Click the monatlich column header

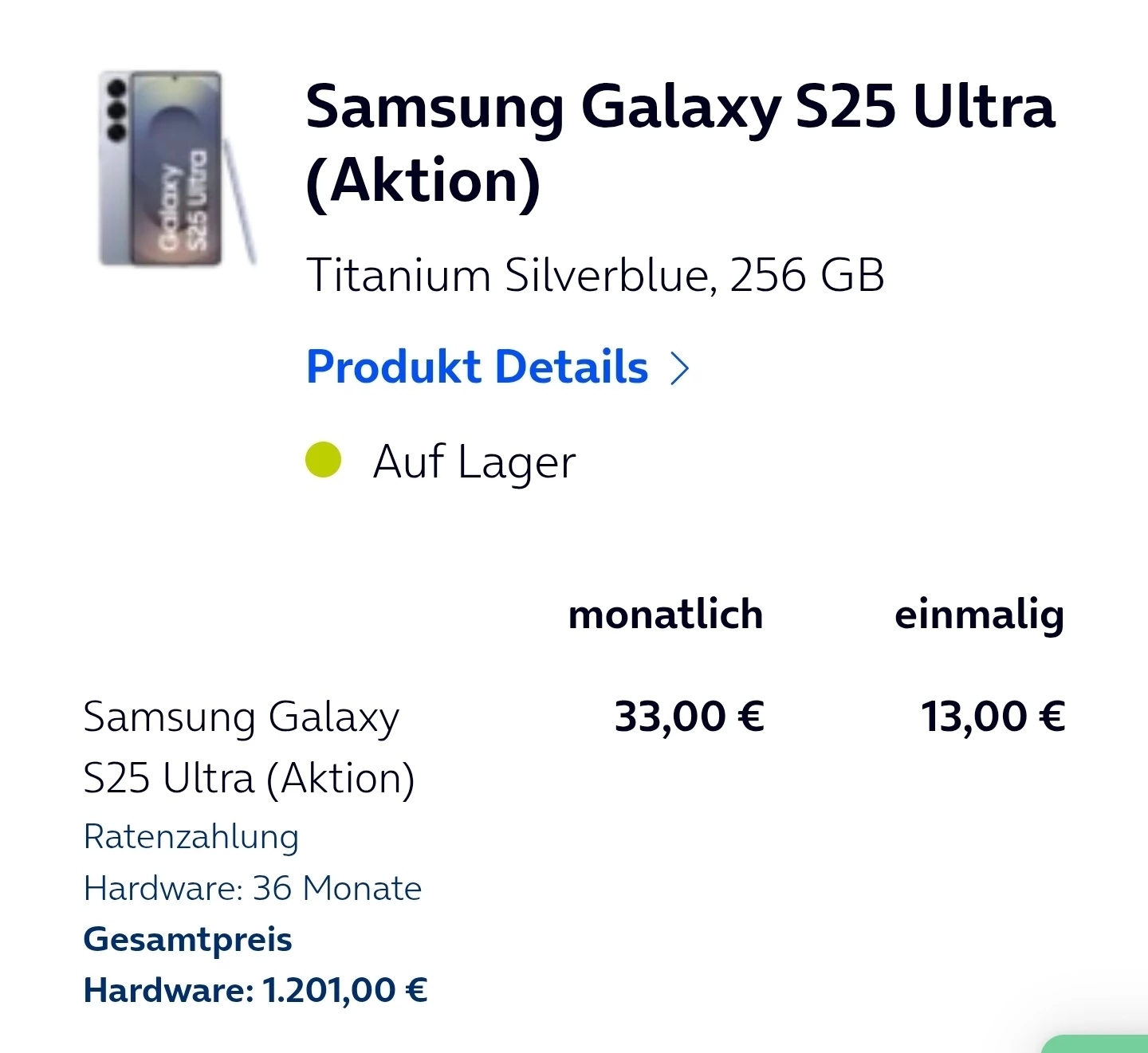665,615
